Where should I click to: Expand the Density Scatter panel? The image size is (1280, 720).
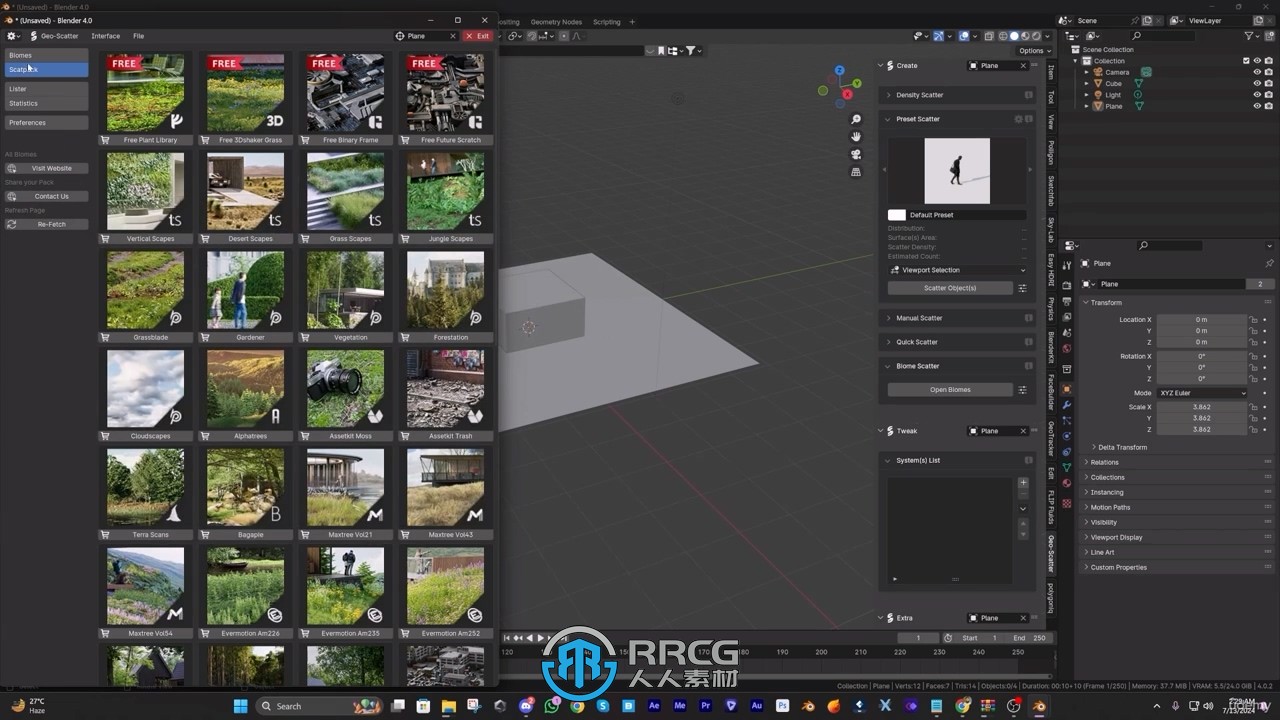(957, 95)
